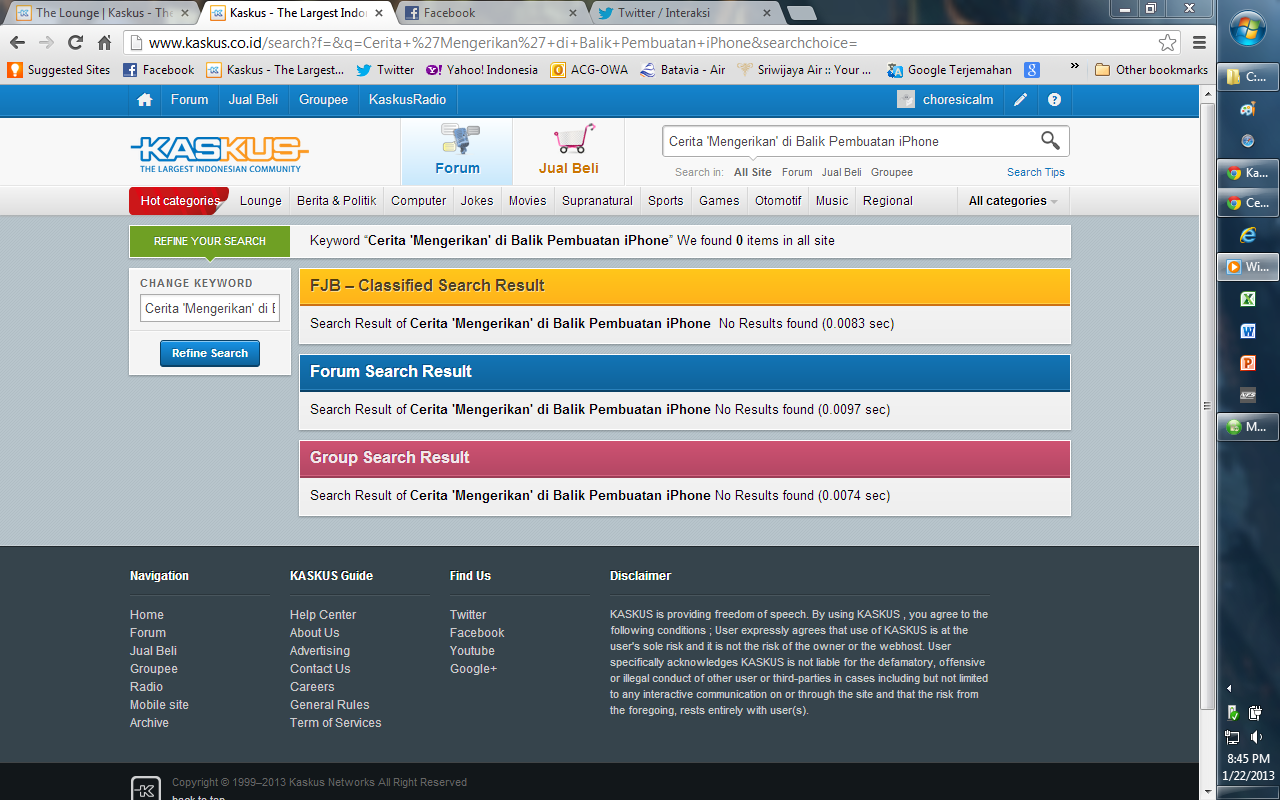The image size is (1280, 800).
Task: Open KaskusRadio in top menu
Action: click(407, 99)
